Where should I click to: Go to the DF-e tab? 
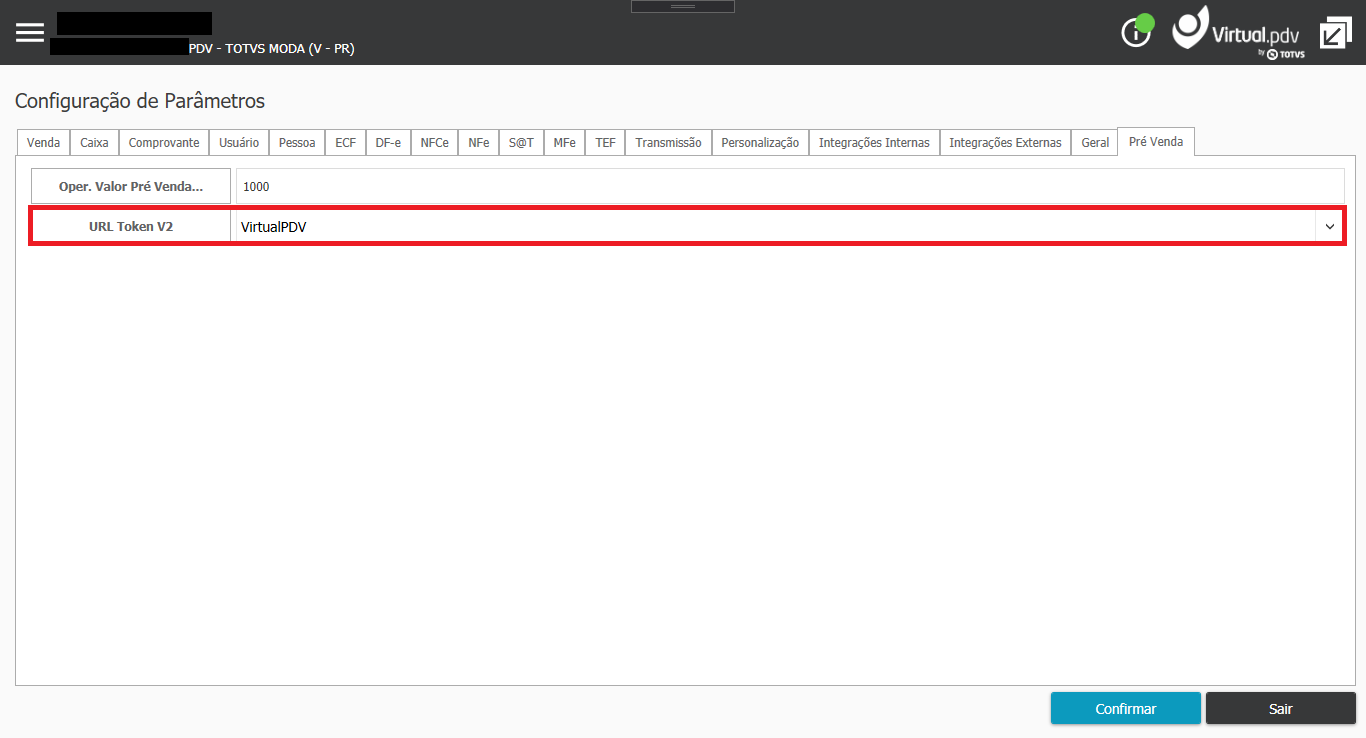pos(388,143)
